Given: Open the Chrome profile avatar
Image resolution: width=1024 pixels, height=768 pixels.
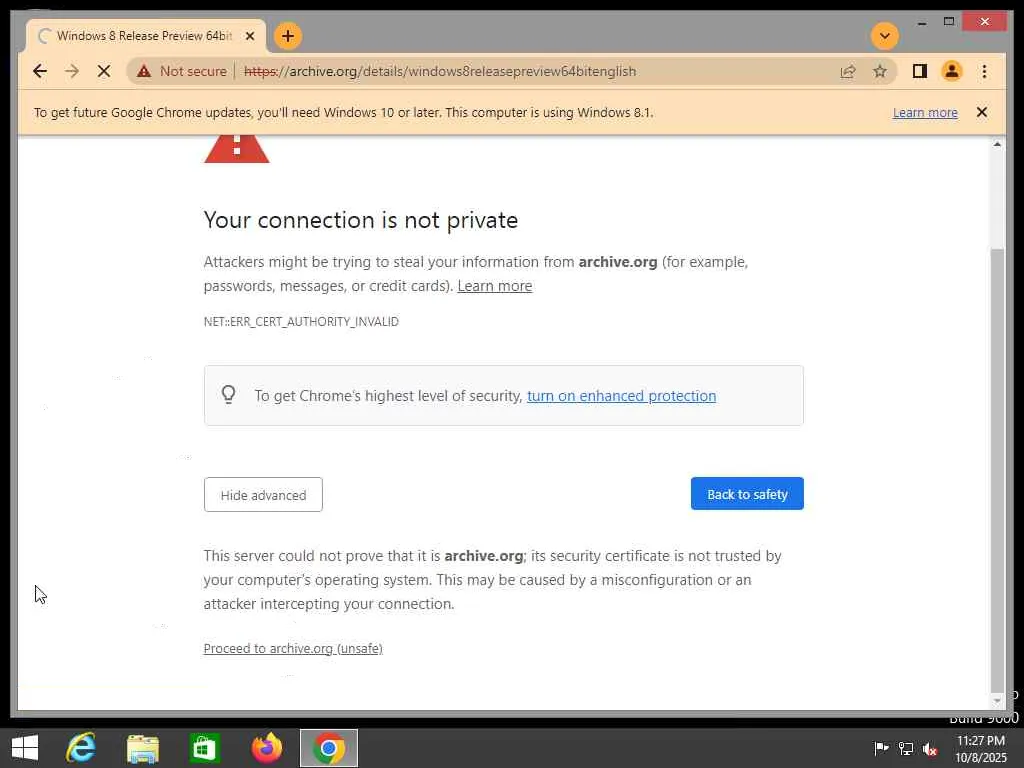Looking at the screenshot, I should coord(952,71).
